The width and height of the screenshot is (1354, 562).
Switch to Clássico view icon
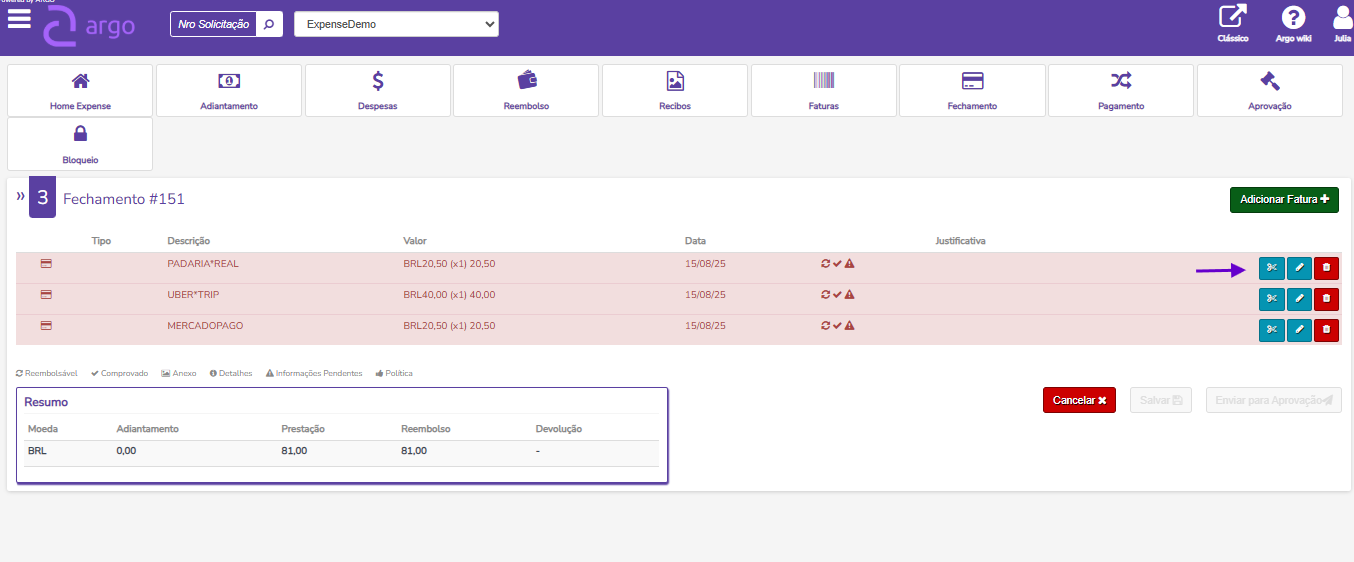pyautogui.click(x=1232, y=20)
